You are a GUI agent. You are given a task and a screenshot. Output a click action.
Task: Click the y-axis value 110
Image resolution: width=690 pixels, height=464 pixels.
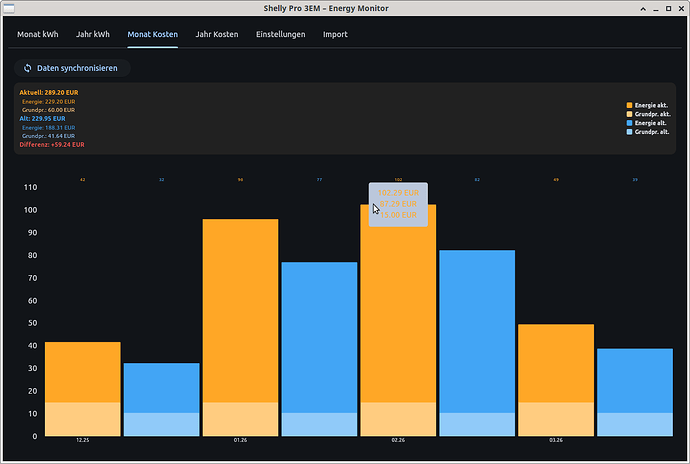[x=30, y=188]
